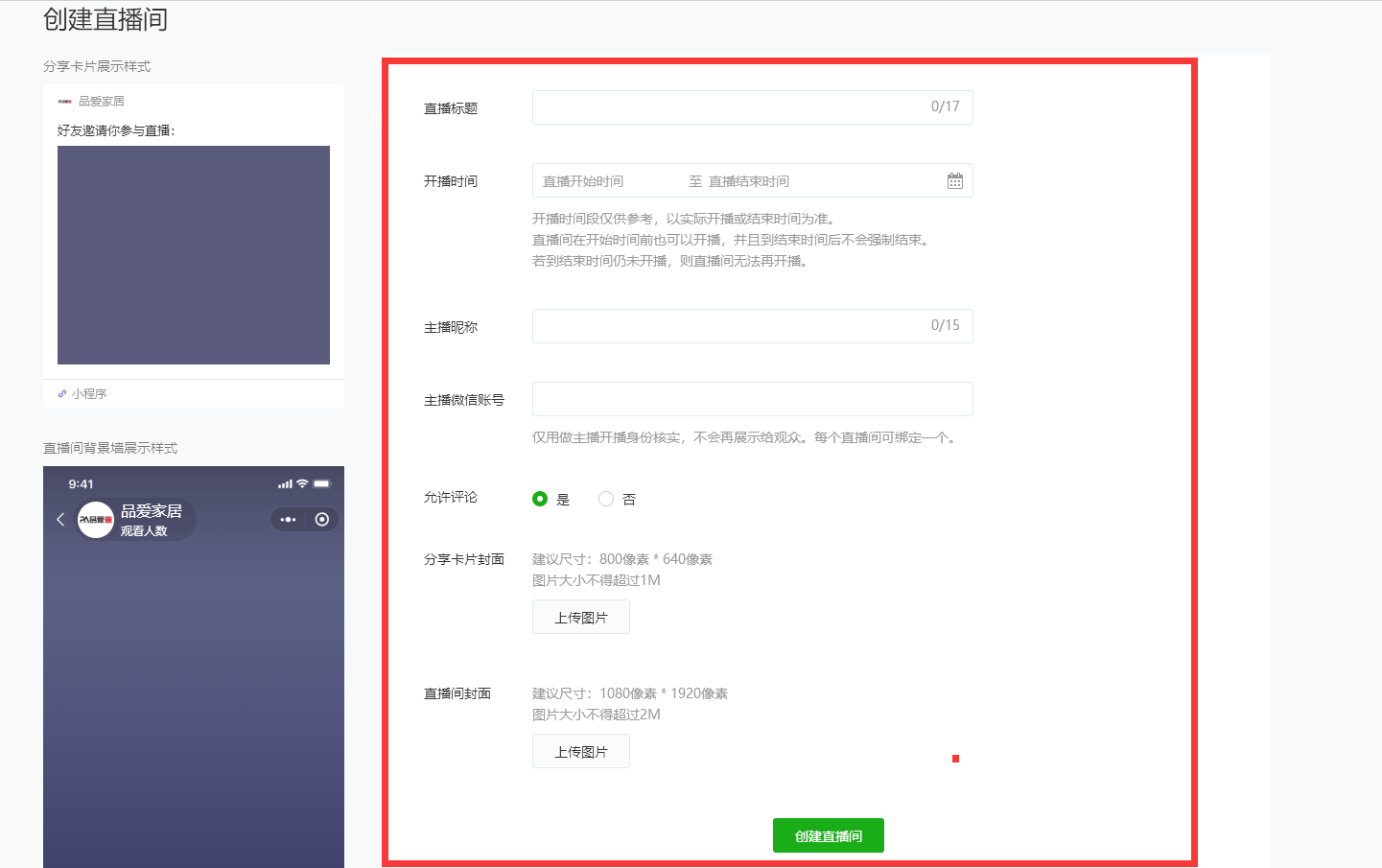
Task: Upload image for 直播间封面
Action: (581, 751)
